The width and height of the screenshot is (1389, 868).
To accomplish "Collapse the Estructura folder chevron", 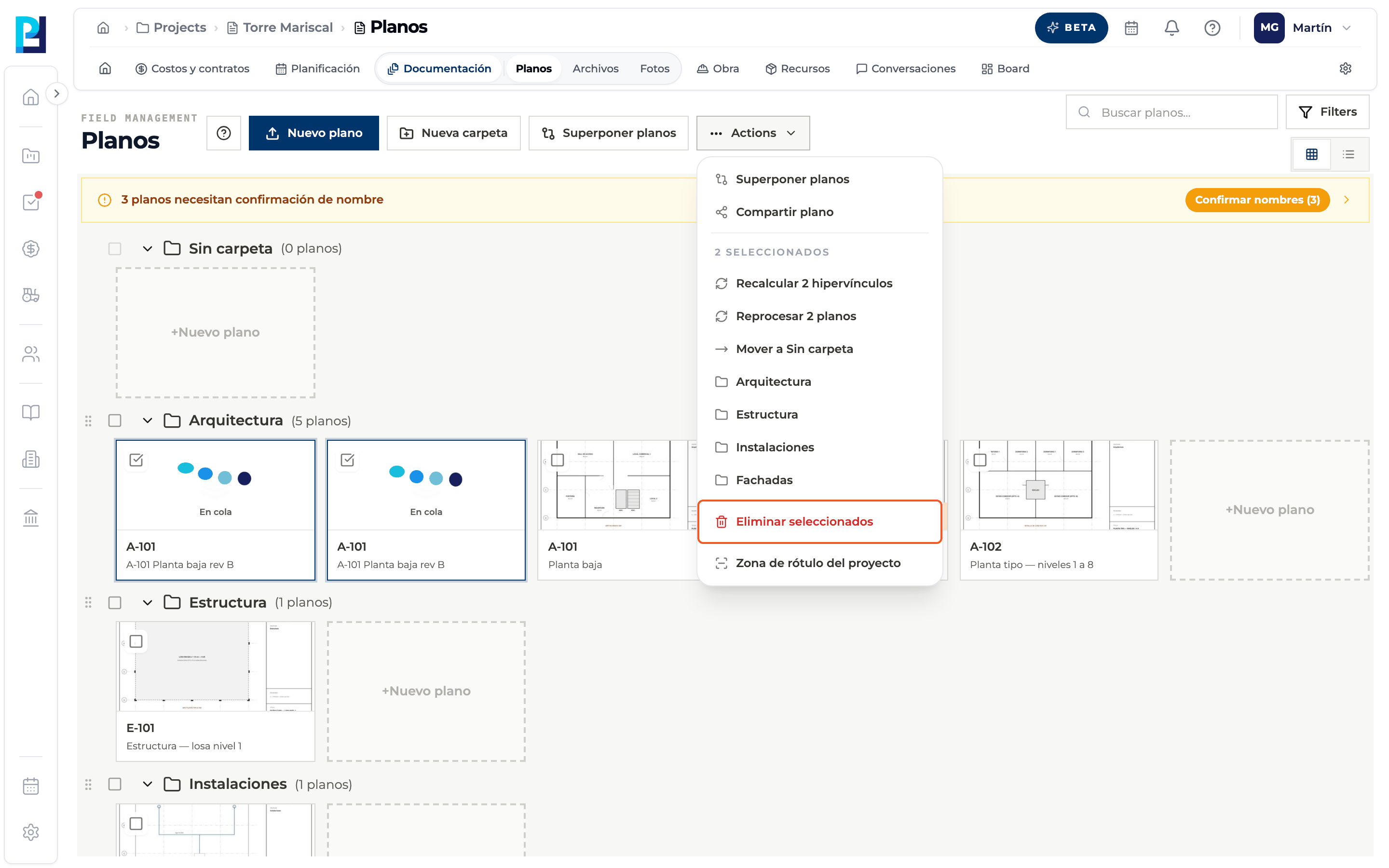I will click(148, 602).
